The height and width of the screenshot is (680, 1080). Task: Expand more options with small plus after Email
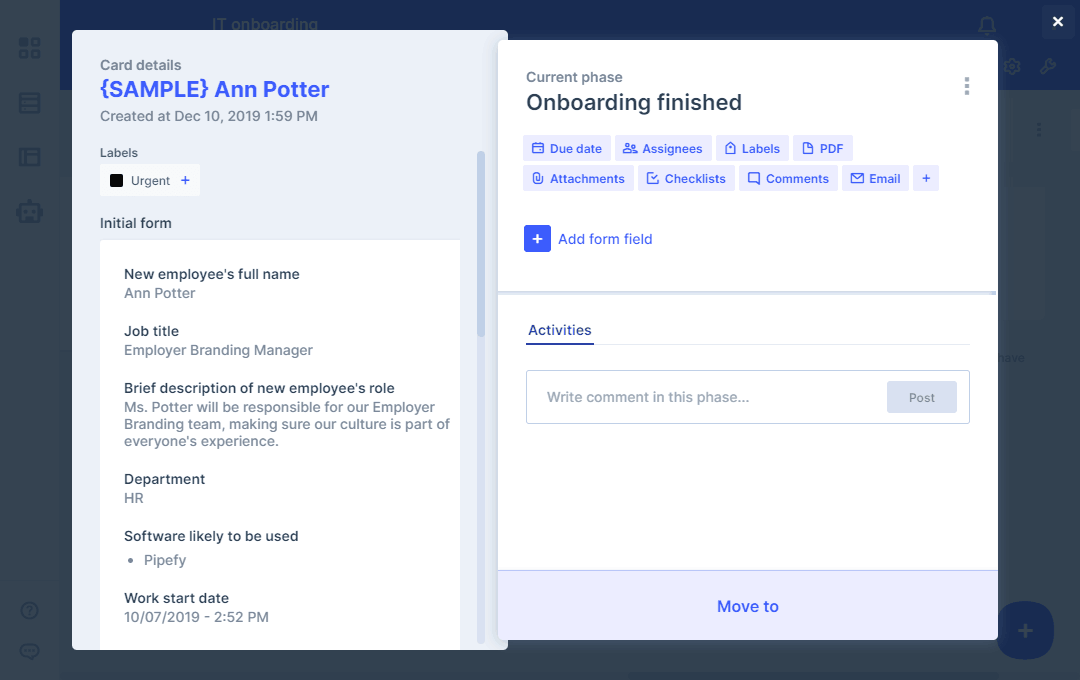(x=926, y=179)
